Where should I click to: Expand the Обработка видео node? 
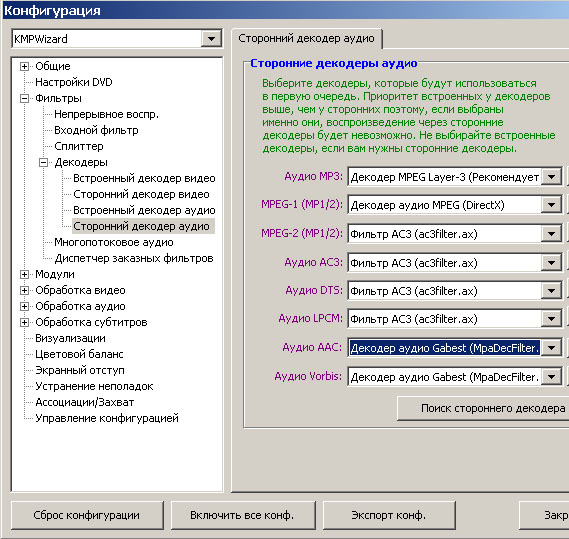24,290
